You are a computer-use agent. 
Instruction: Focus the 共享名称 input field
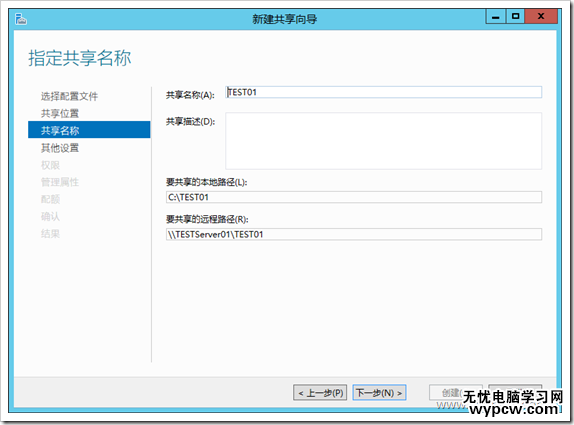click(383, 92)
